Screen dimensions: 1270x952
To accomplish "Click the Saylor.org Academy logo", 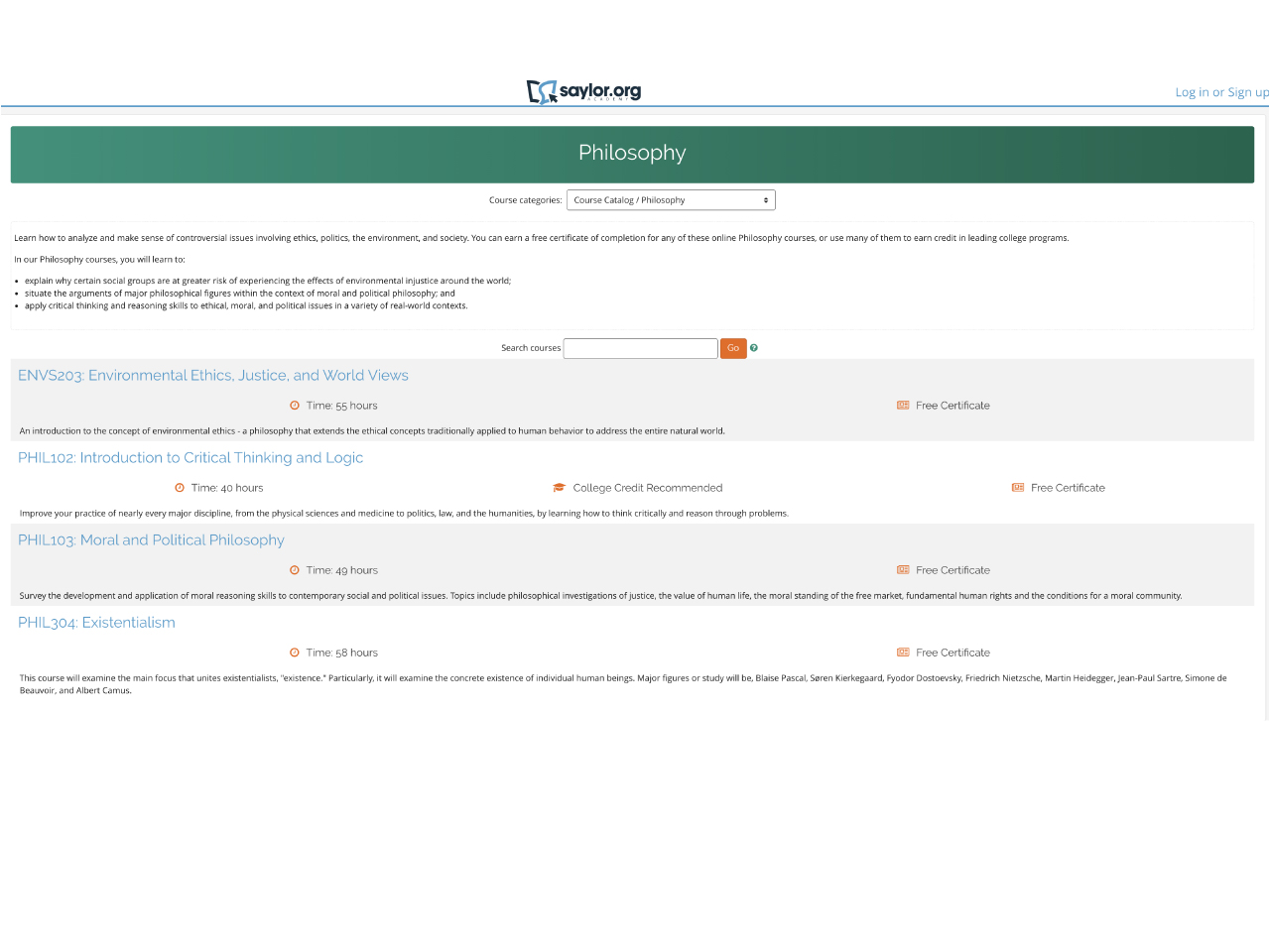I will click(x=583, y=91).
